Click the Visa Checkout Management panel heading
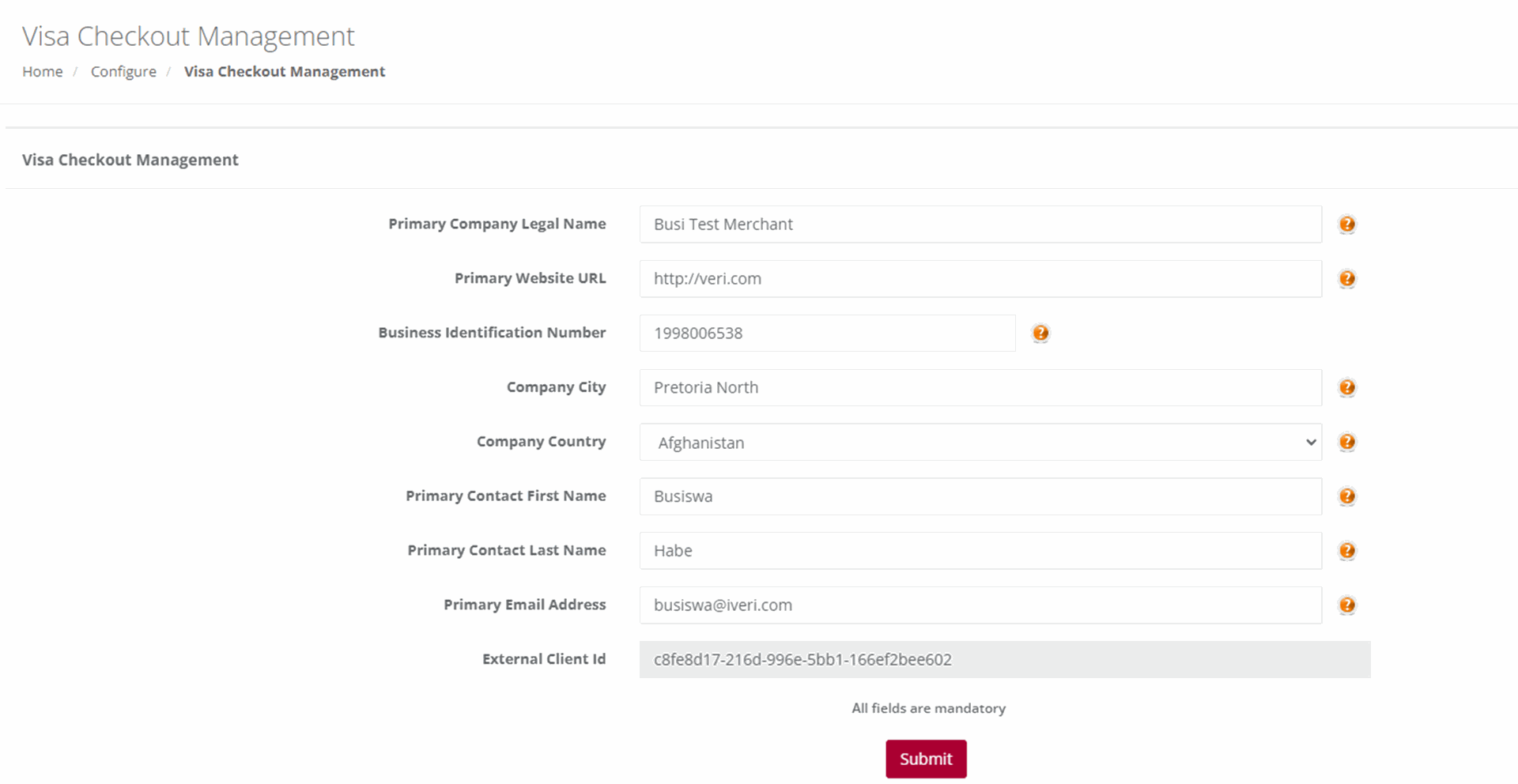This screenshot has width=1518, height=784. coord(130,160)
